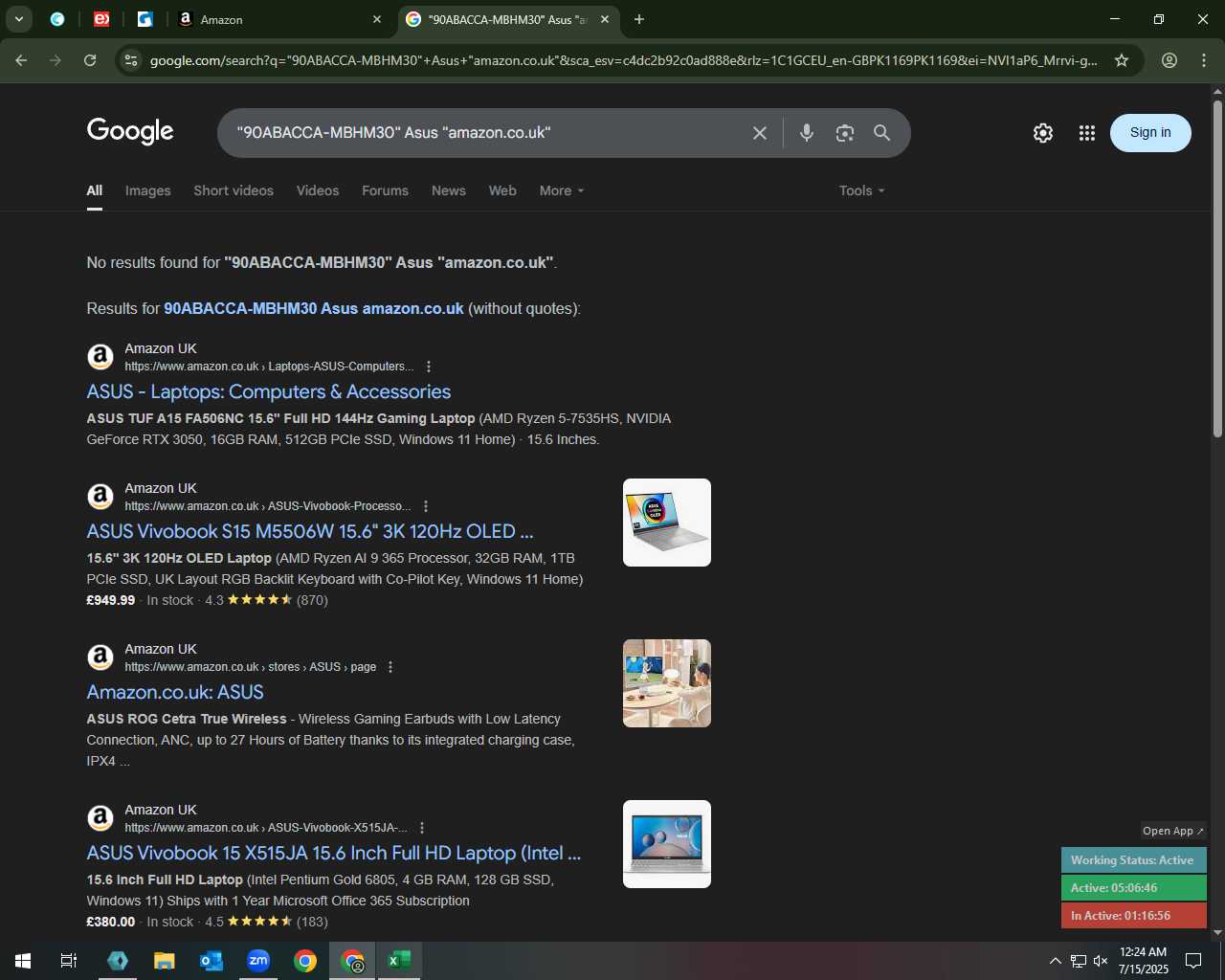Open Chrome three-dot menu

point(1204,60)
